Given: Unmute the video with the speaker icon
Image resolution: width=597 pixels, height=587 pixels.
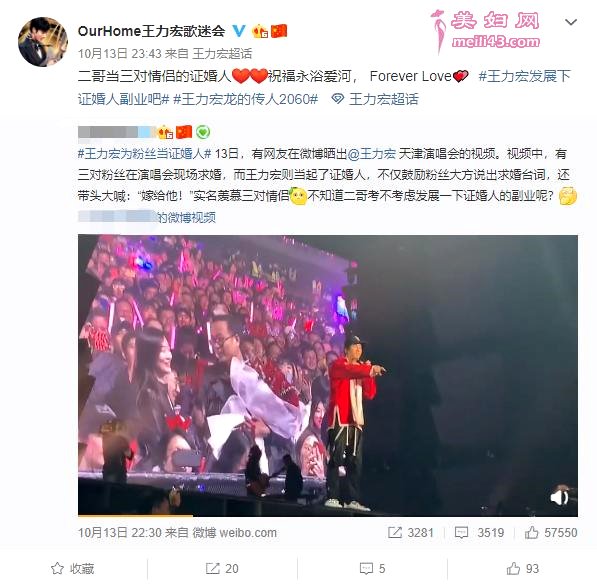Looking at the screenshot, I should coord(559,497).
